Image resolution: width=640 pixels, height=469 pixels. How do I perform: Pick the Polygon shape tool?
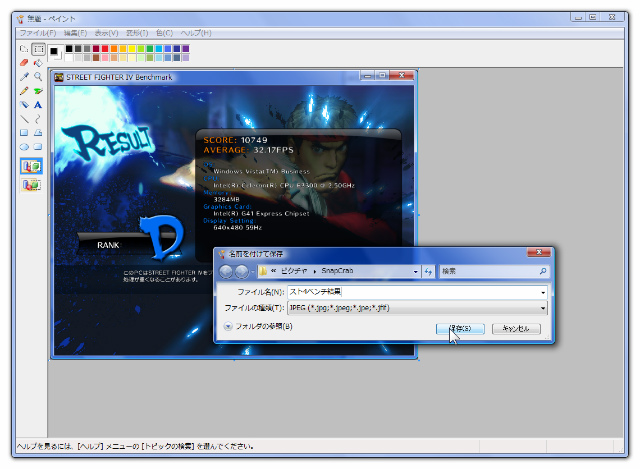coord(38,133)
